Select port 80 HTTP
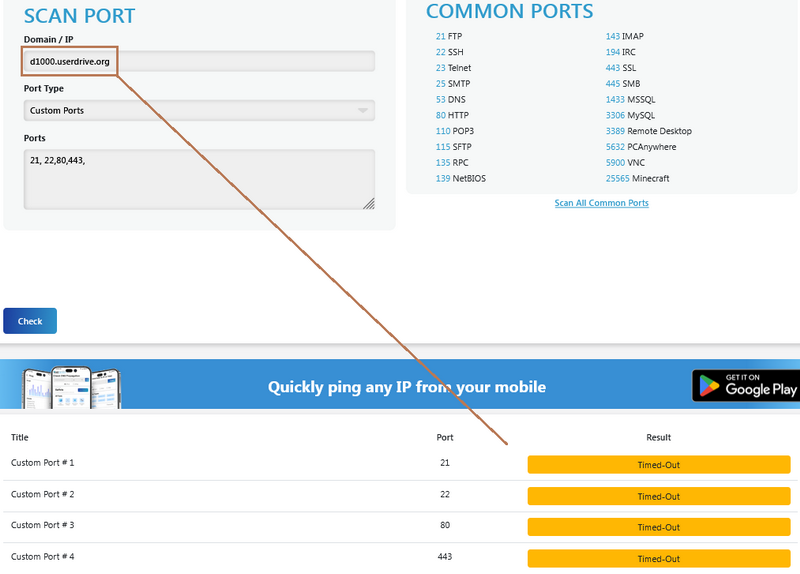The height and width of the screenshot is (574, 800). pos(452,115)
